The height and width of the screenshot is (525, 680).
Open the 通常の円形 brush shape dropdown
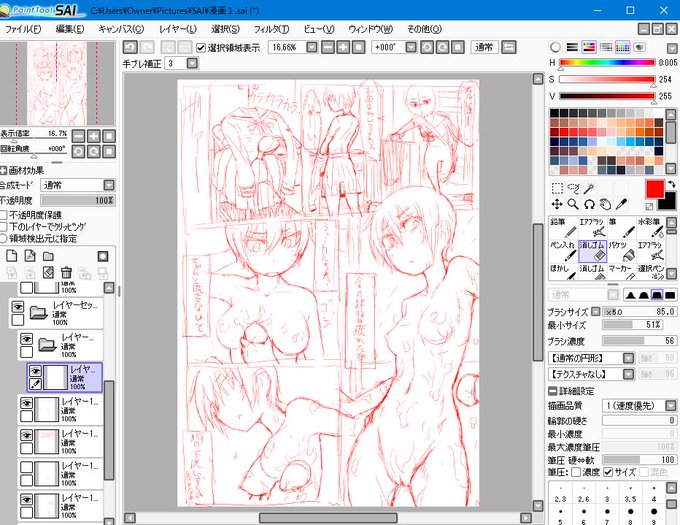coord(628,358)
